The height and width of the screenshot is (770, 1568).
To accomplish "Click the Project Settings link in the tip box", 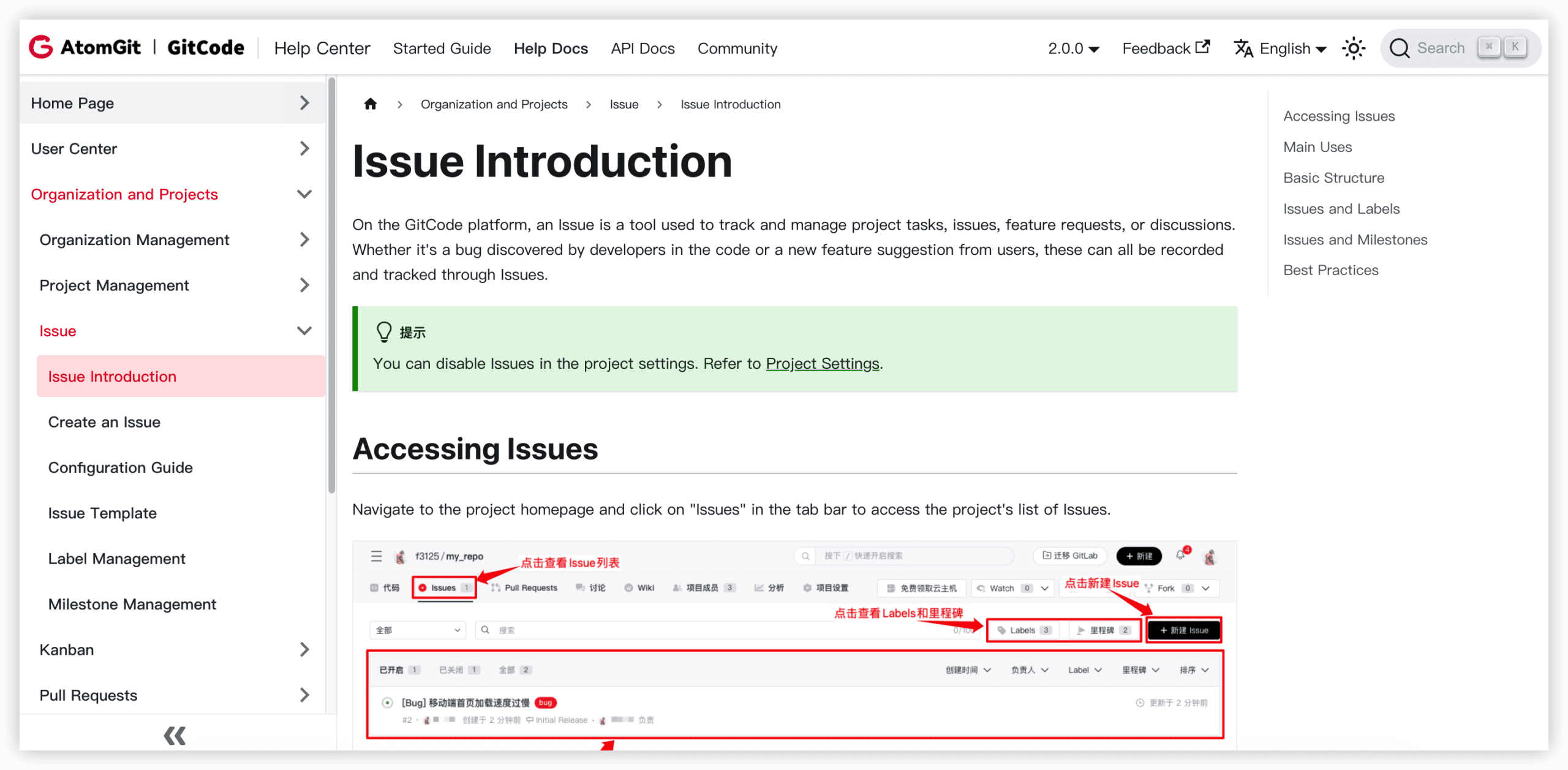I will click(823, 363).
